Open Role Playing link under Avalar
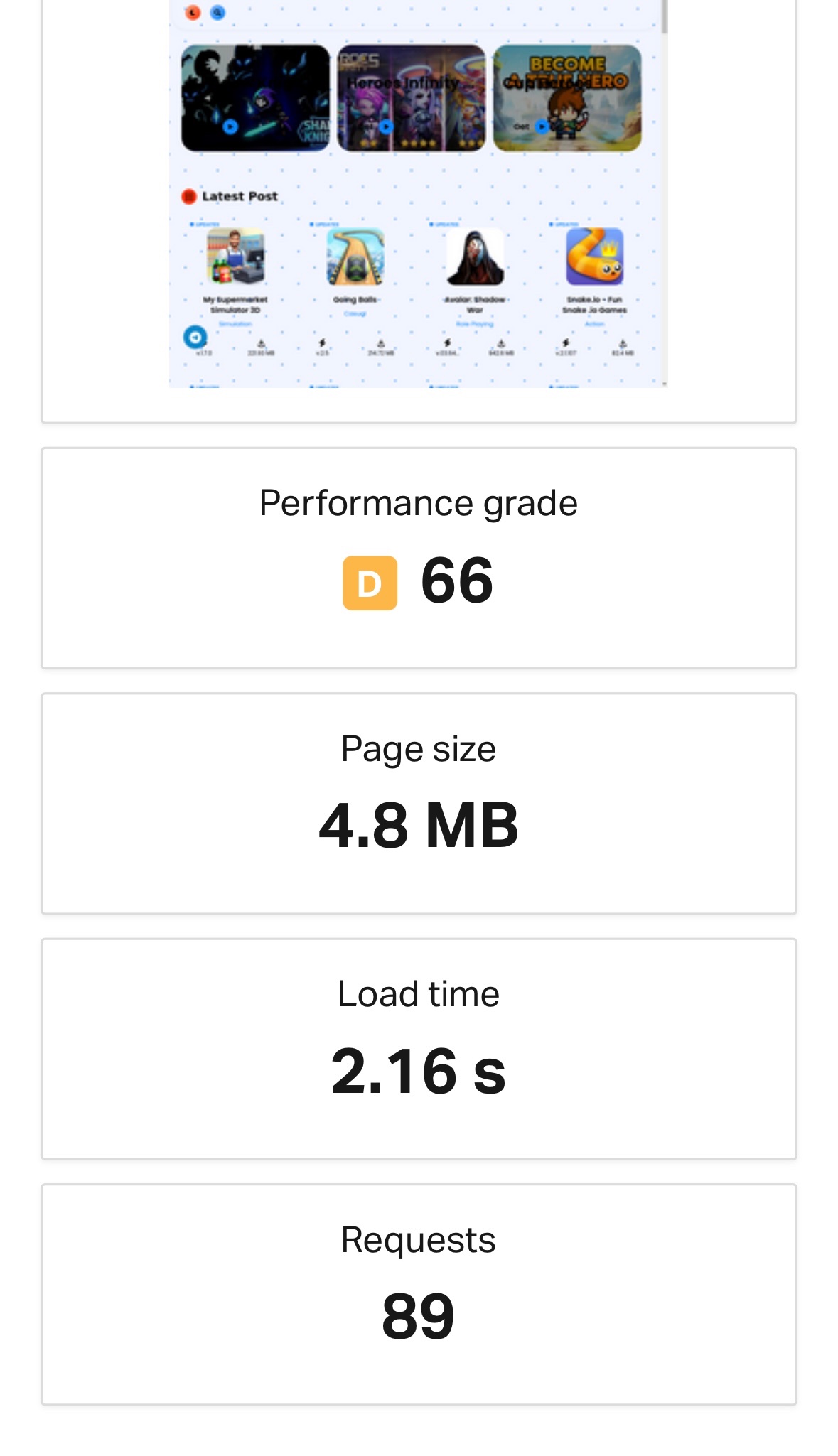Screen dimensions: 838x1456 pos(475,324)
